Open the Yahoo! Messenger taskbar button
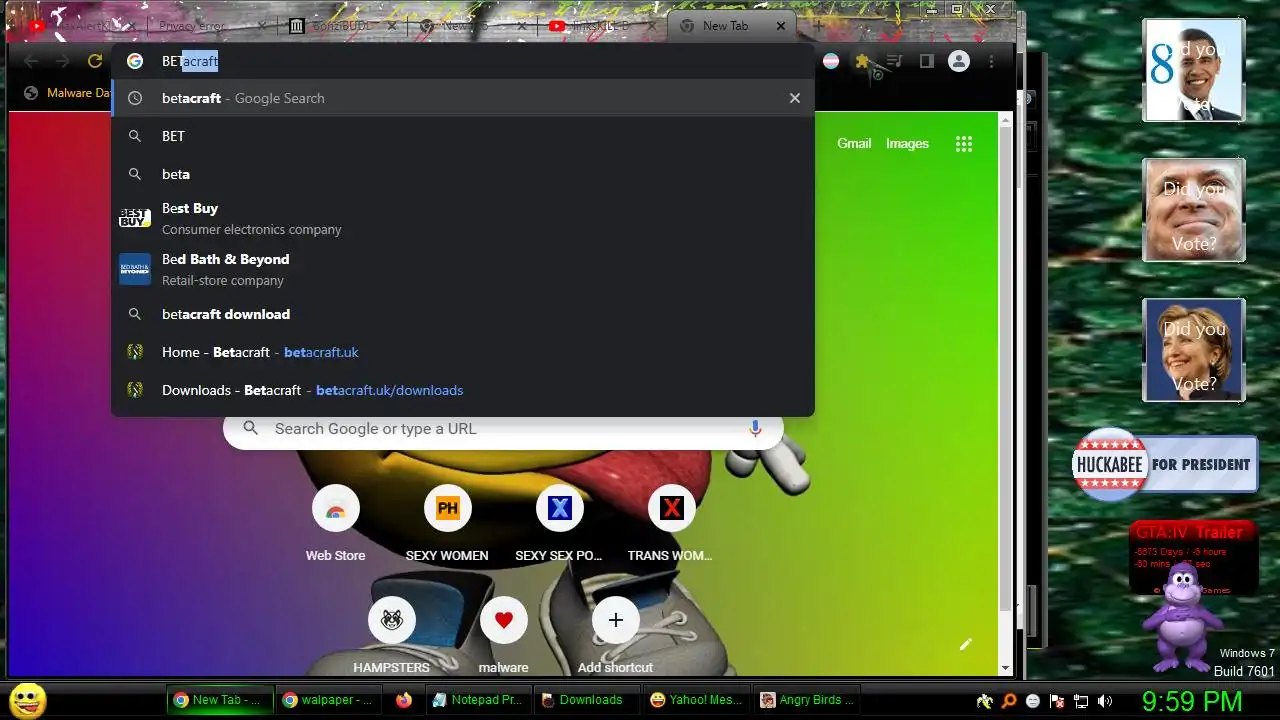1280x720 pixels. point(695,700)
